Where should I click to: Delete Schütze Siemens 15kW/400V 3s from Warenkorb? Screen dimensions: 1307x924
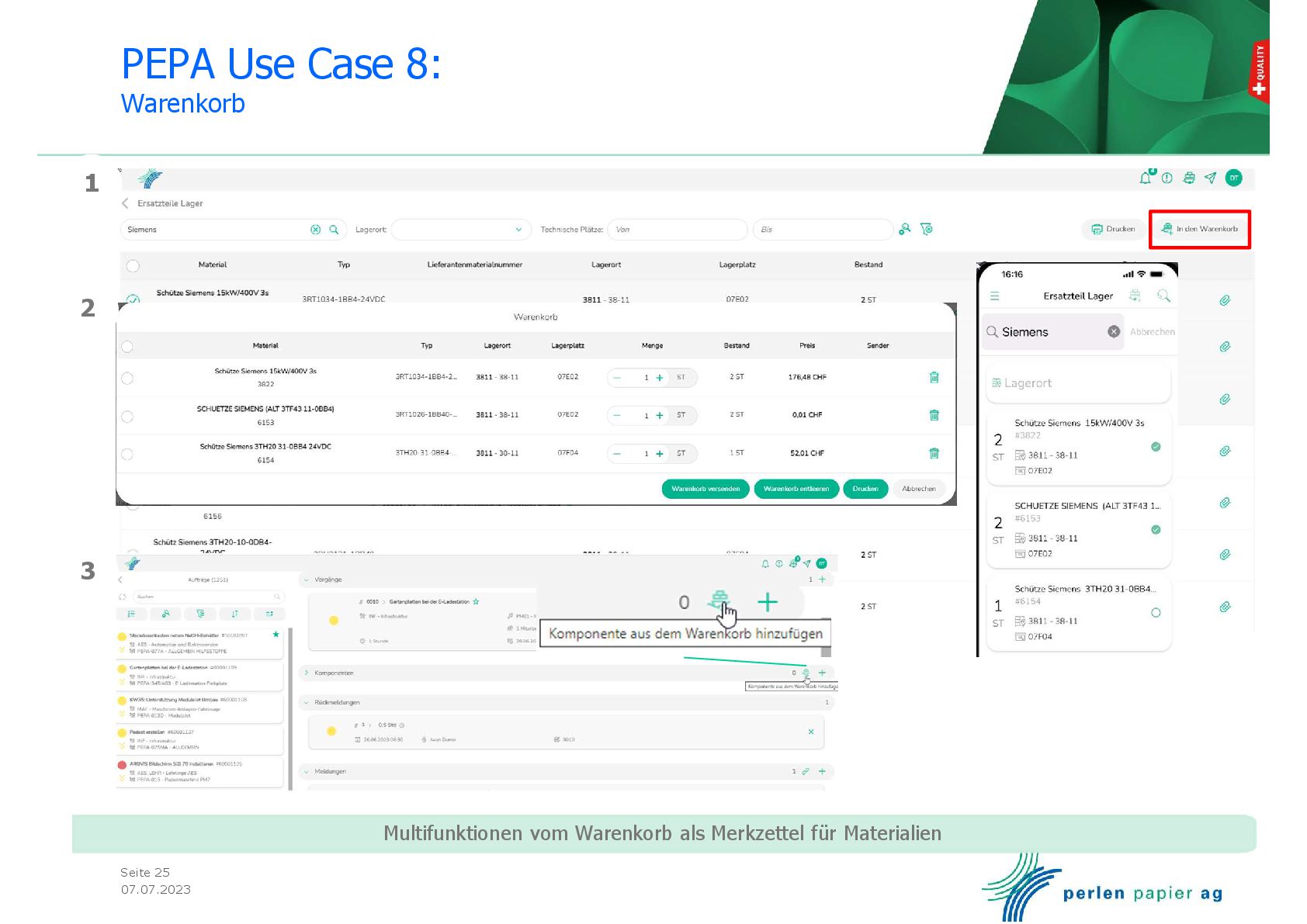coord(934,377)
